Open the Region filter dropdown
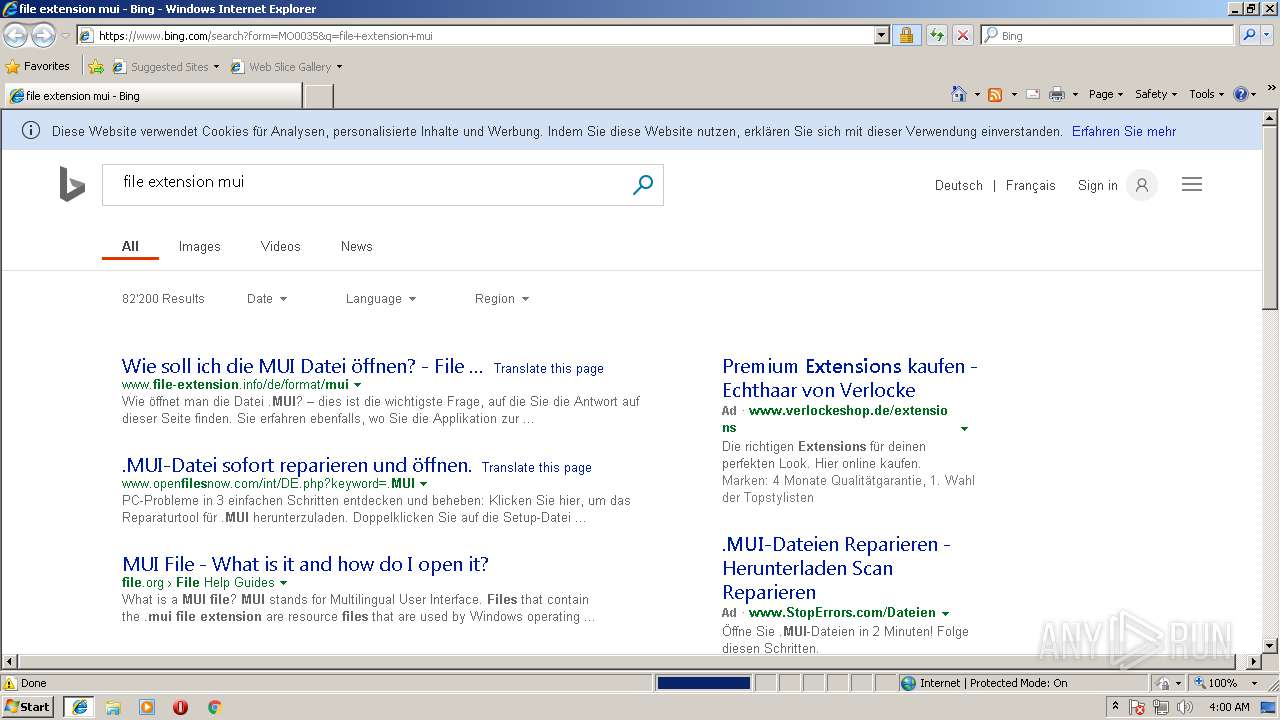The image size is (1280, 720). (502, 298)
